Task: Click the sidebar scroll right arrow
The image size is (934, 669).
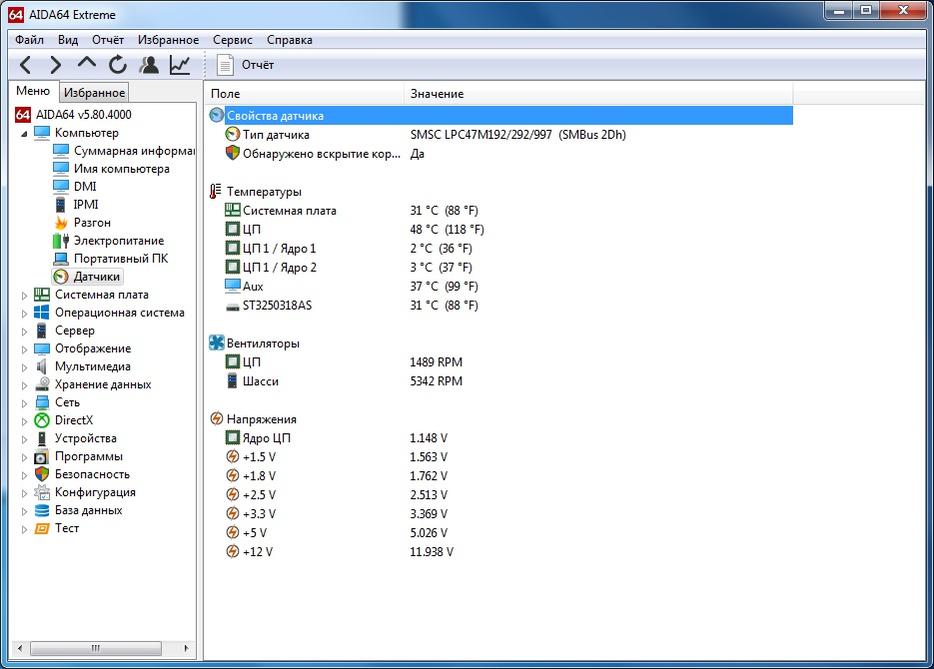Action: [186, 648]
